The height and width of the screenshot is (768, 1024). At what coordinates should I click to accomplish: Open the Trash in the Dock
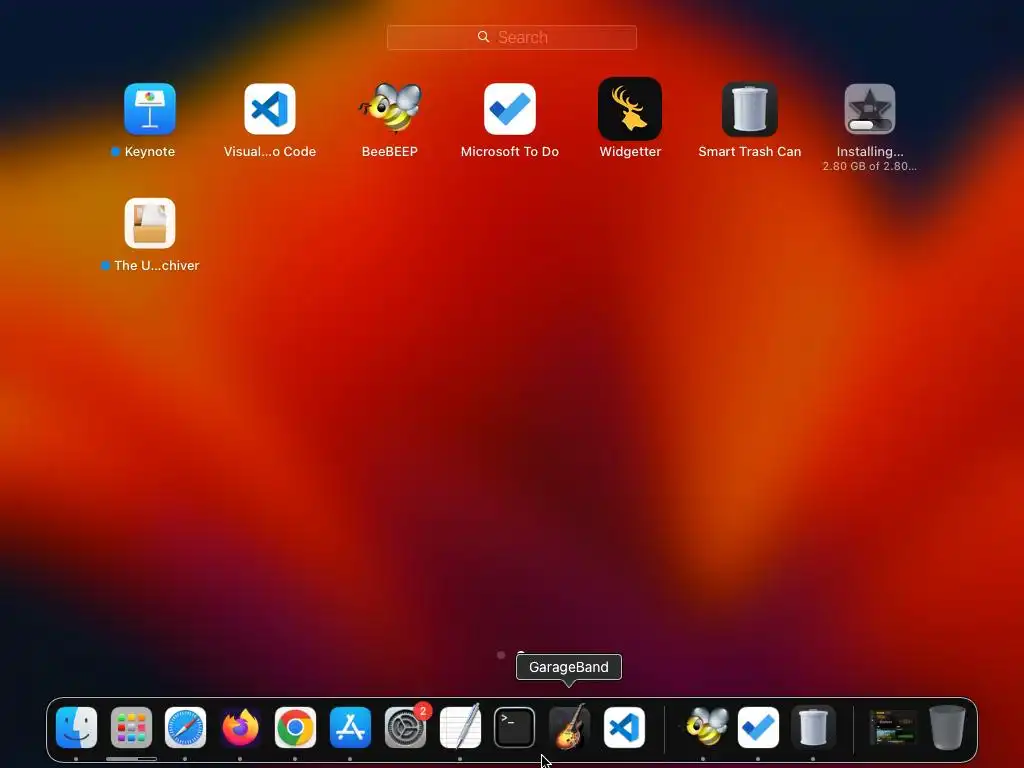(x=948, y=727)
